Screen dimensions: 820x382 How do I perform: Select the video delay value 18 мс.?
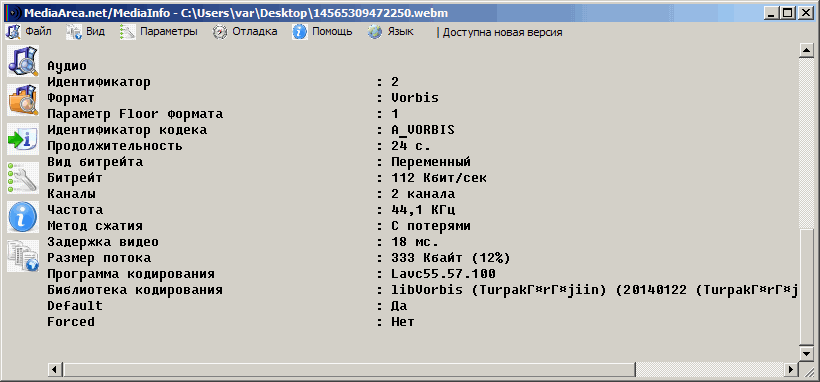click(x=415, y=242)
